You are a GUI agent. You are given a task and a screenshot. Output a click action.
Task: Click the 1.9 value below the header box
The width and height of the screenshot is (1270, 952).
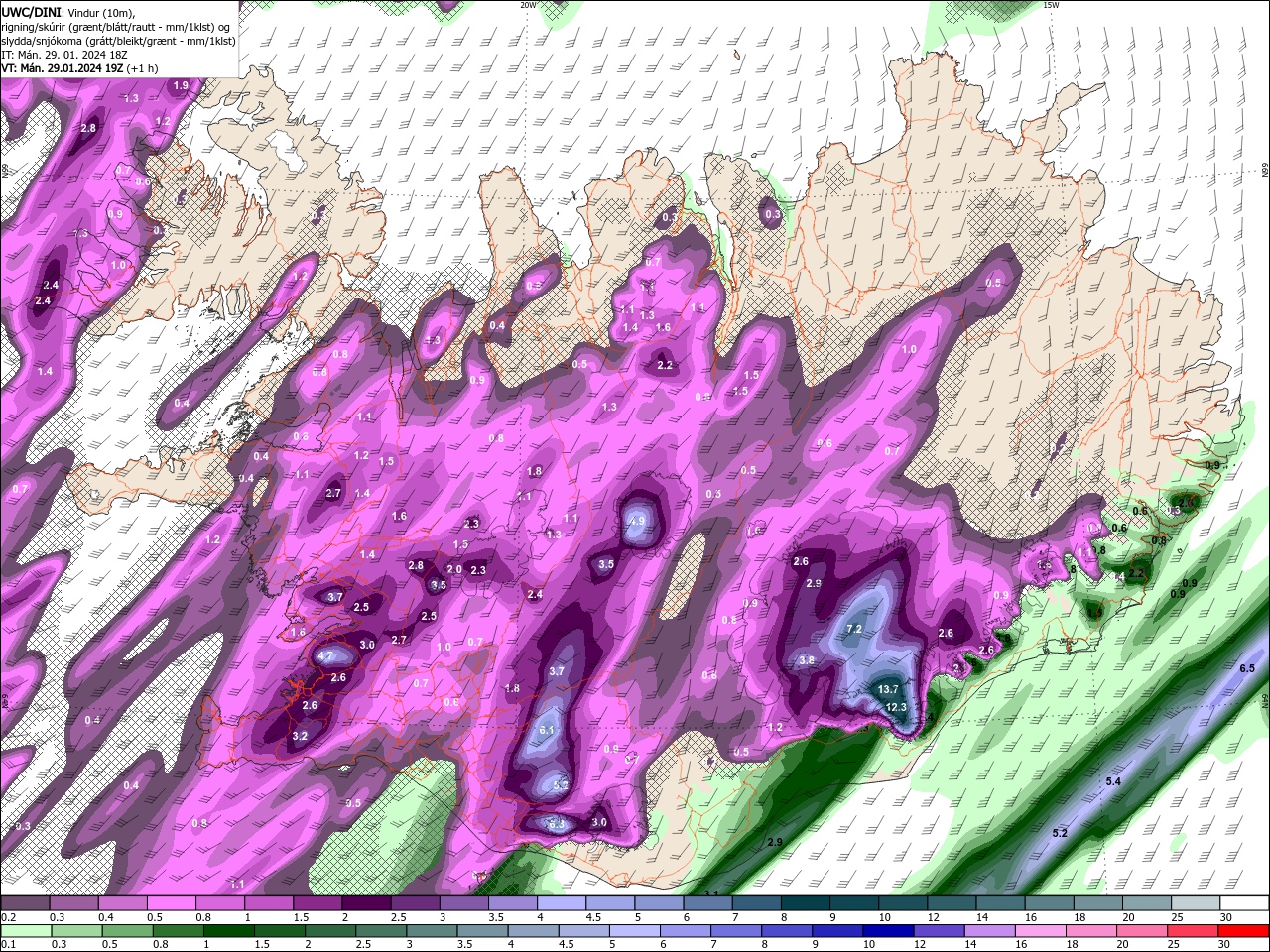tap(180, 86)
